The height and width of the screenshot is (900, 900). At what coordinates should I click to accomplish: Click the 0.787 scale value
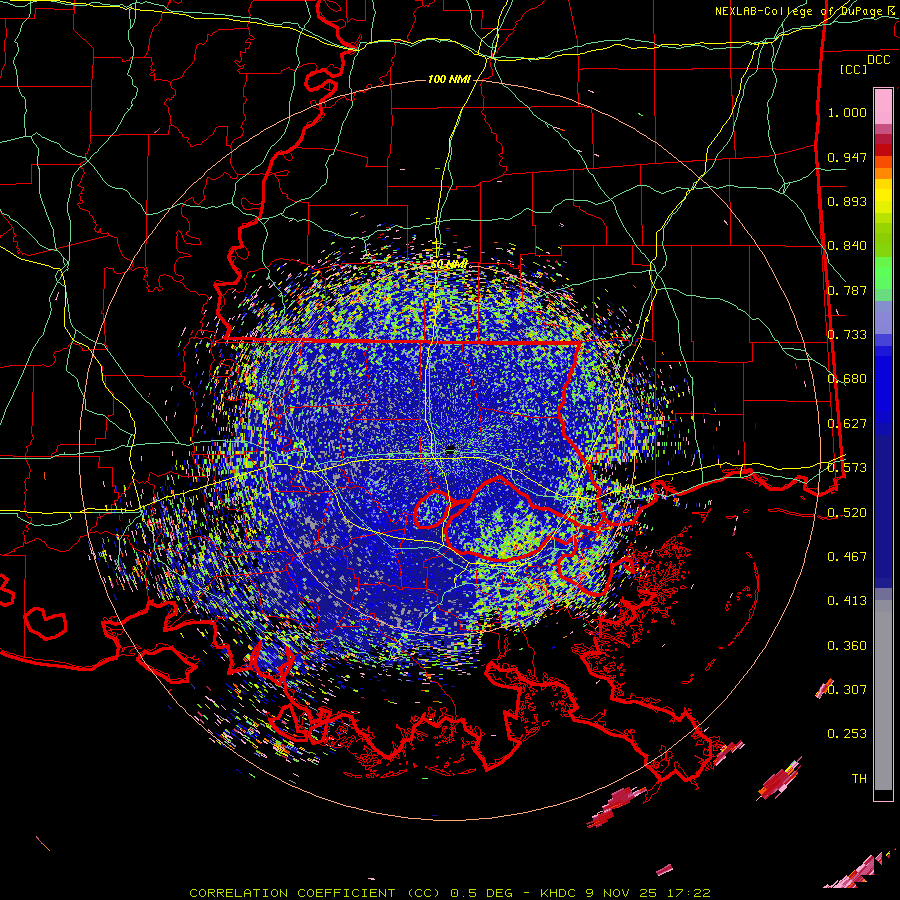847,290
